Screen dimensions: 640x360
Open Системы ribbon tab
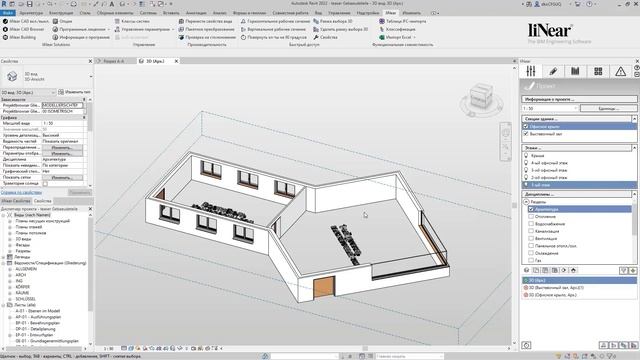pyautogui.click(x=148, y=13)
